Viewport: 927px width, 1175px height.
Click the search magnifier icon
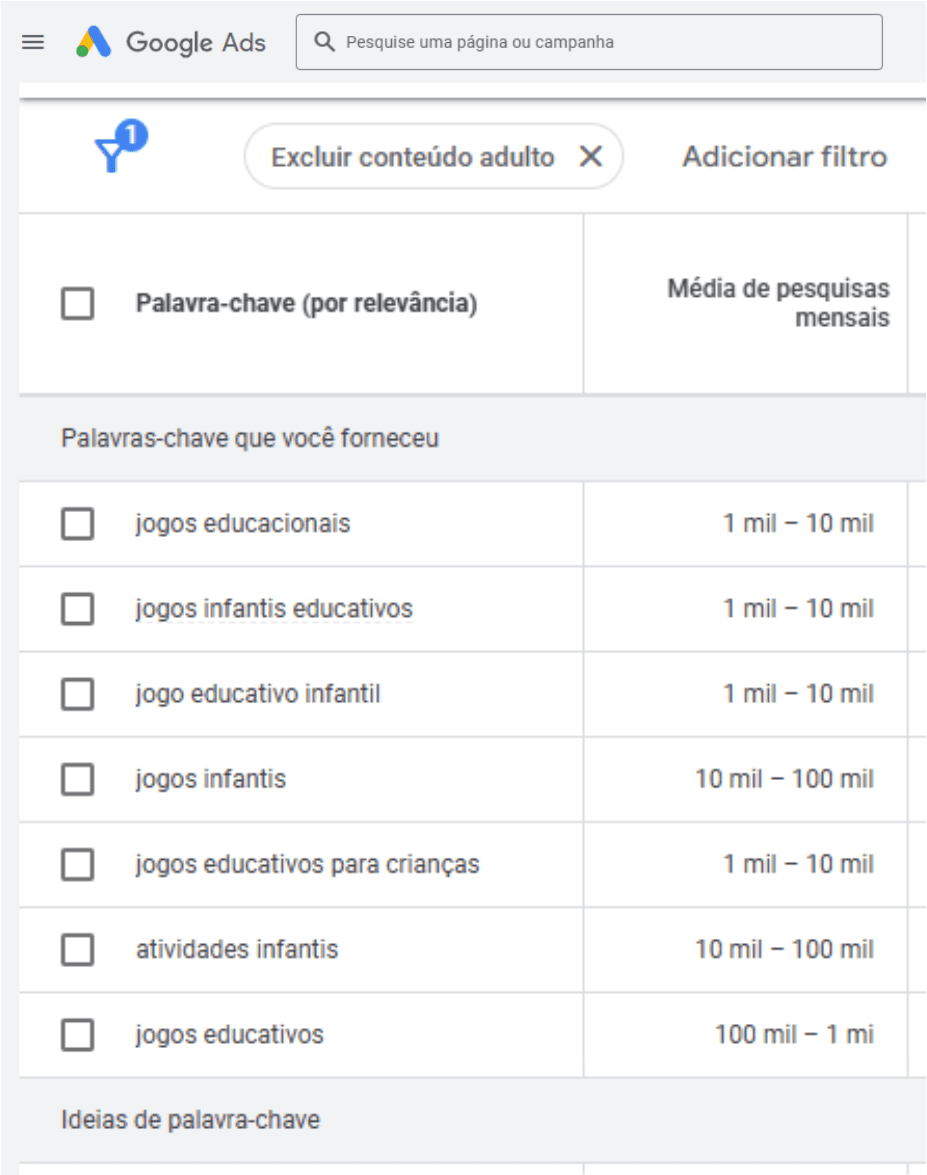point(324,42)
